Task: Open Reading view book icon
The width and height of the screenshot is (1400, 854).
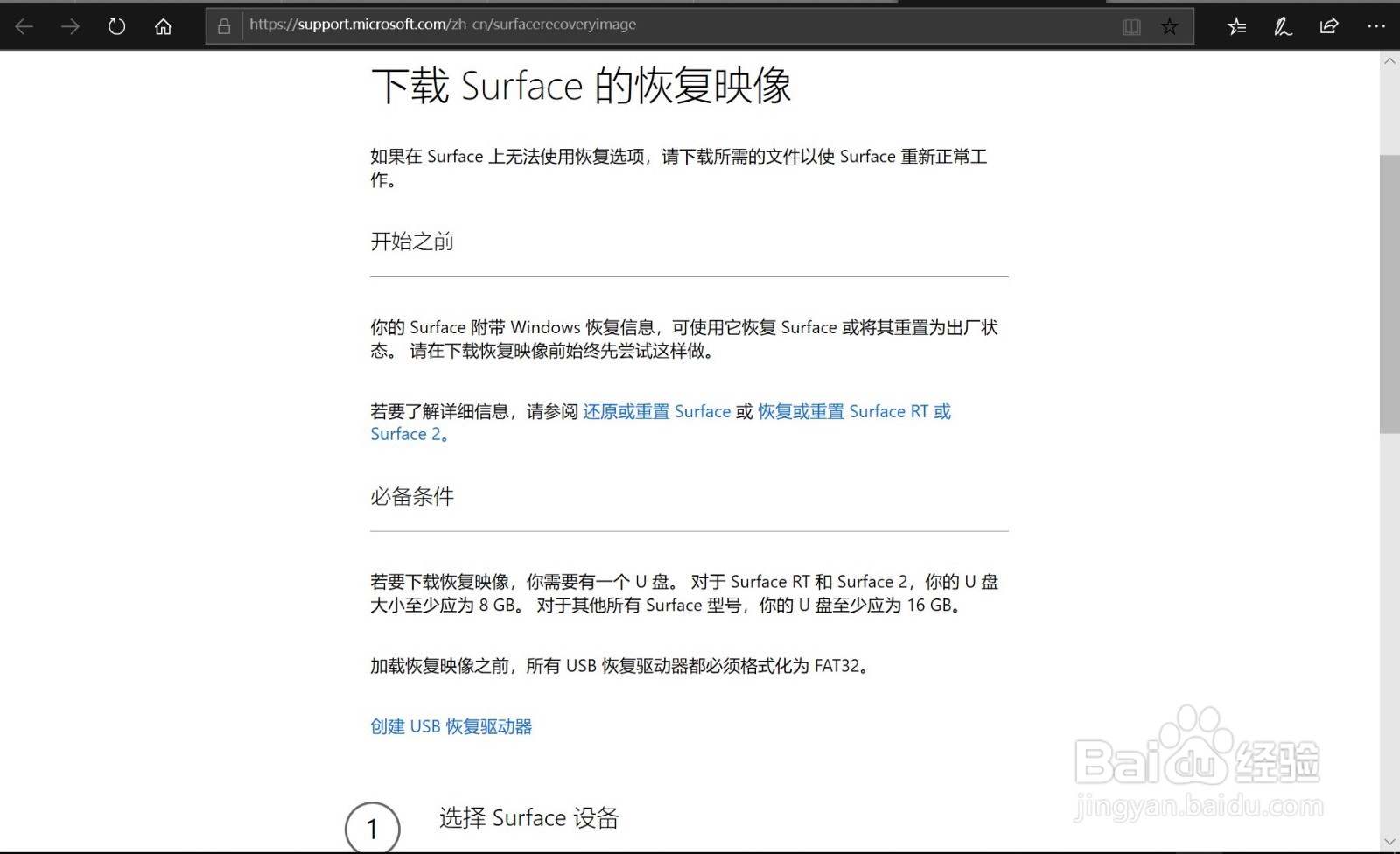Action: 1131,26
